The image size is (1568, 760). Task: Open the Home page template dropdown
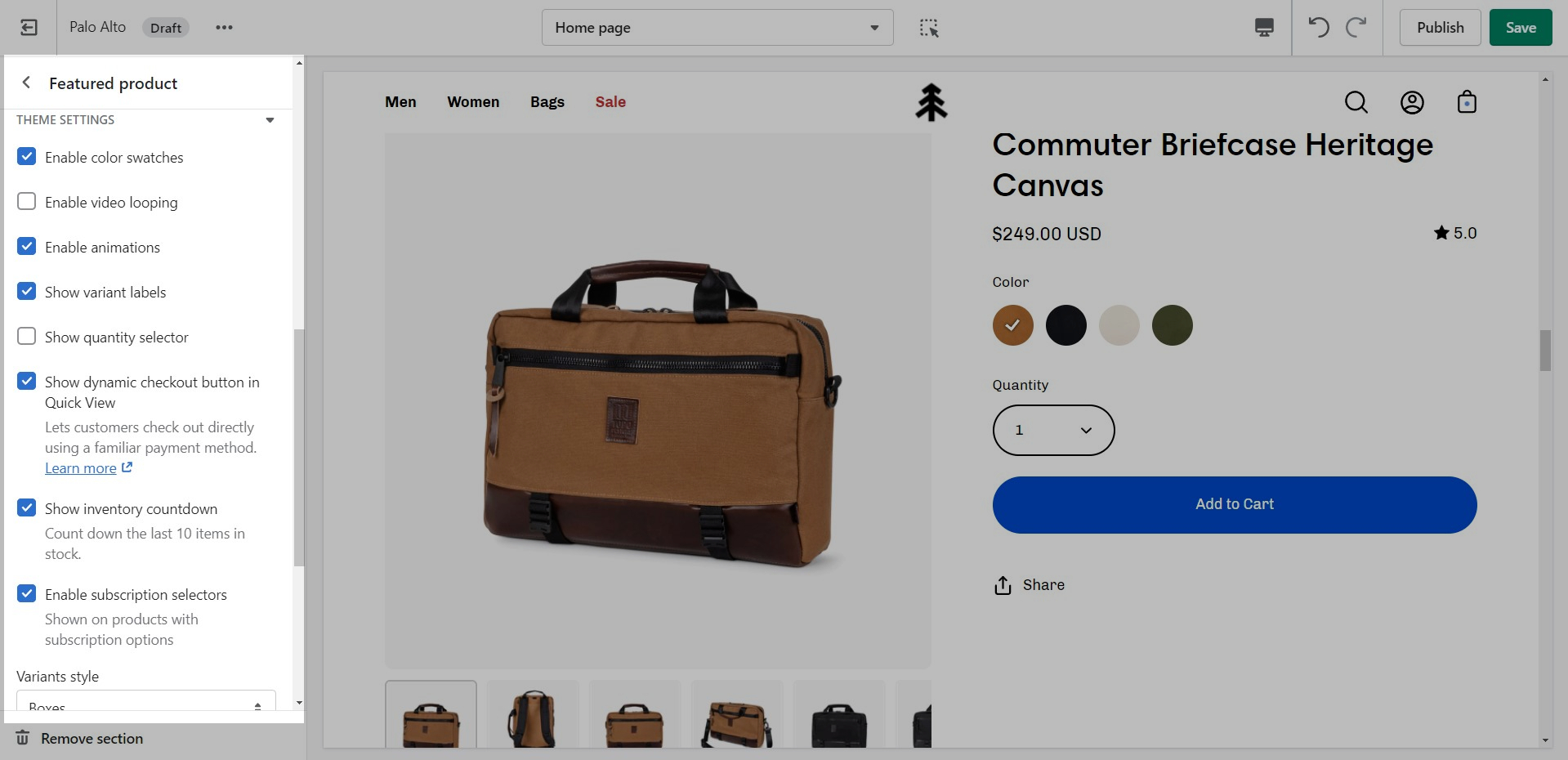point(717,28)
